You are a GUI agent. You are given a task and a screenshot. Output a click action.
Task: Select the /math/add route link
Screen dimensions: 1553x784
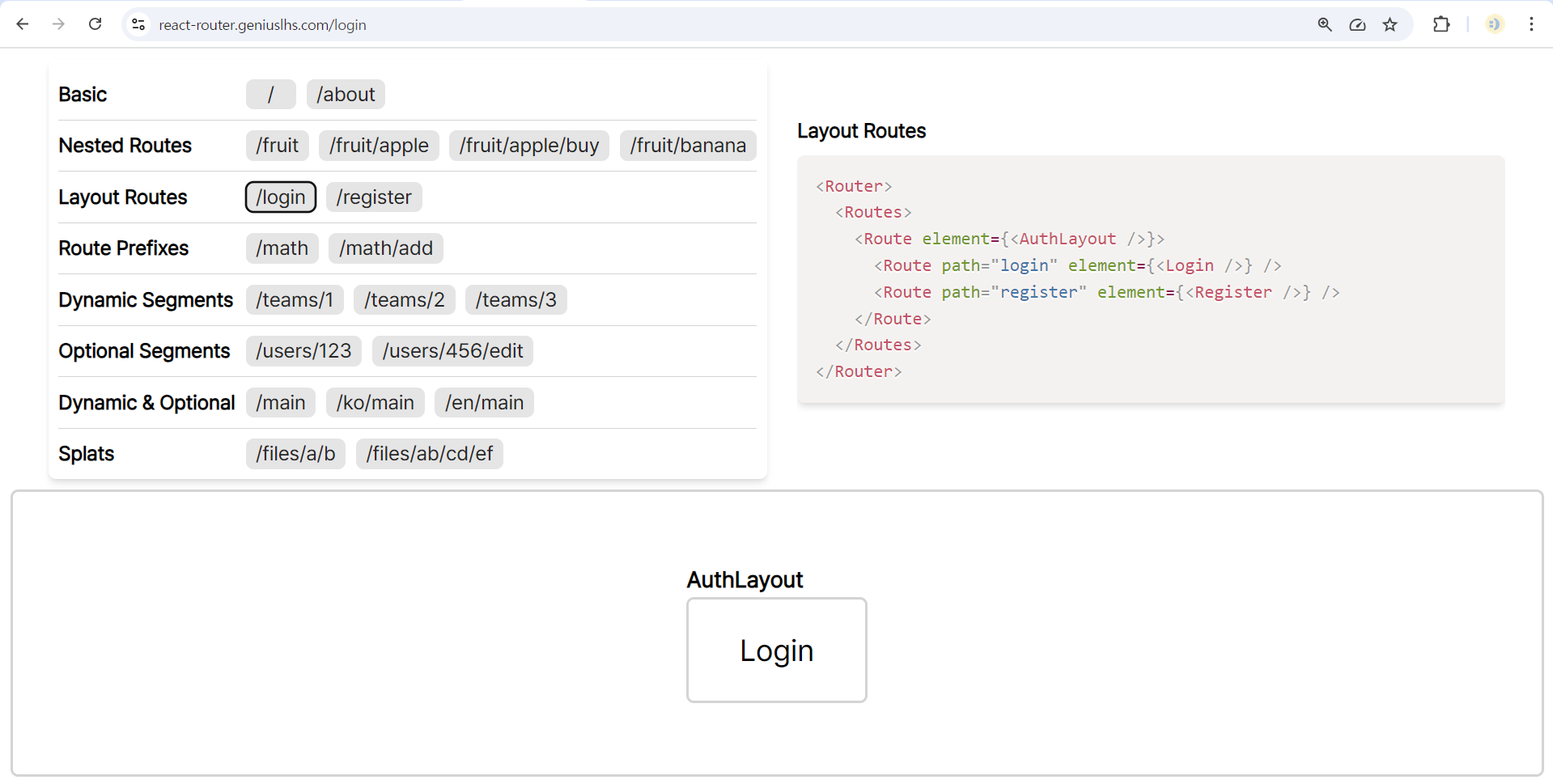click(x=385, y=248)
